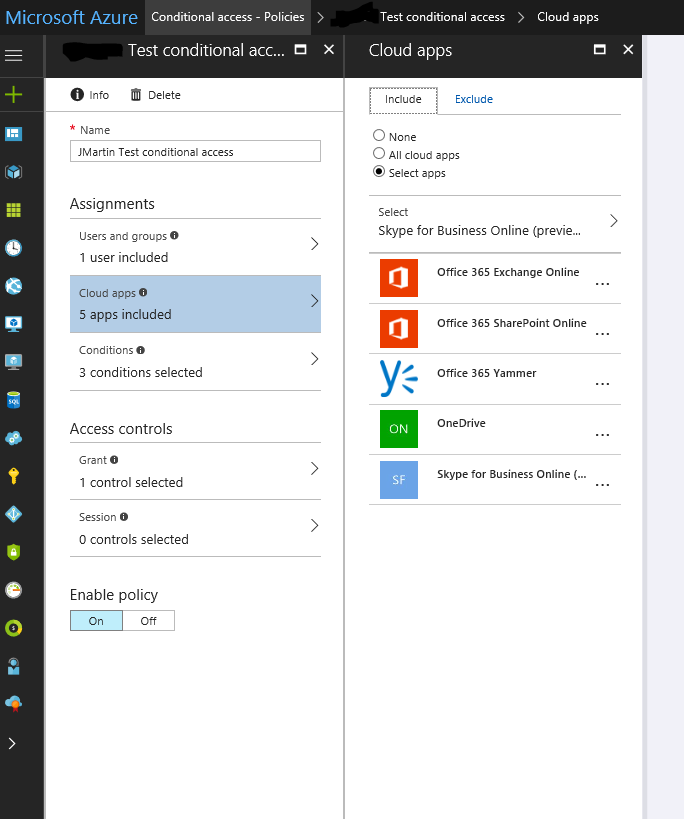Expand Cloud apps 5 apps included row
The height and width of the screenshot is (819, 684).
pos(195,304)
